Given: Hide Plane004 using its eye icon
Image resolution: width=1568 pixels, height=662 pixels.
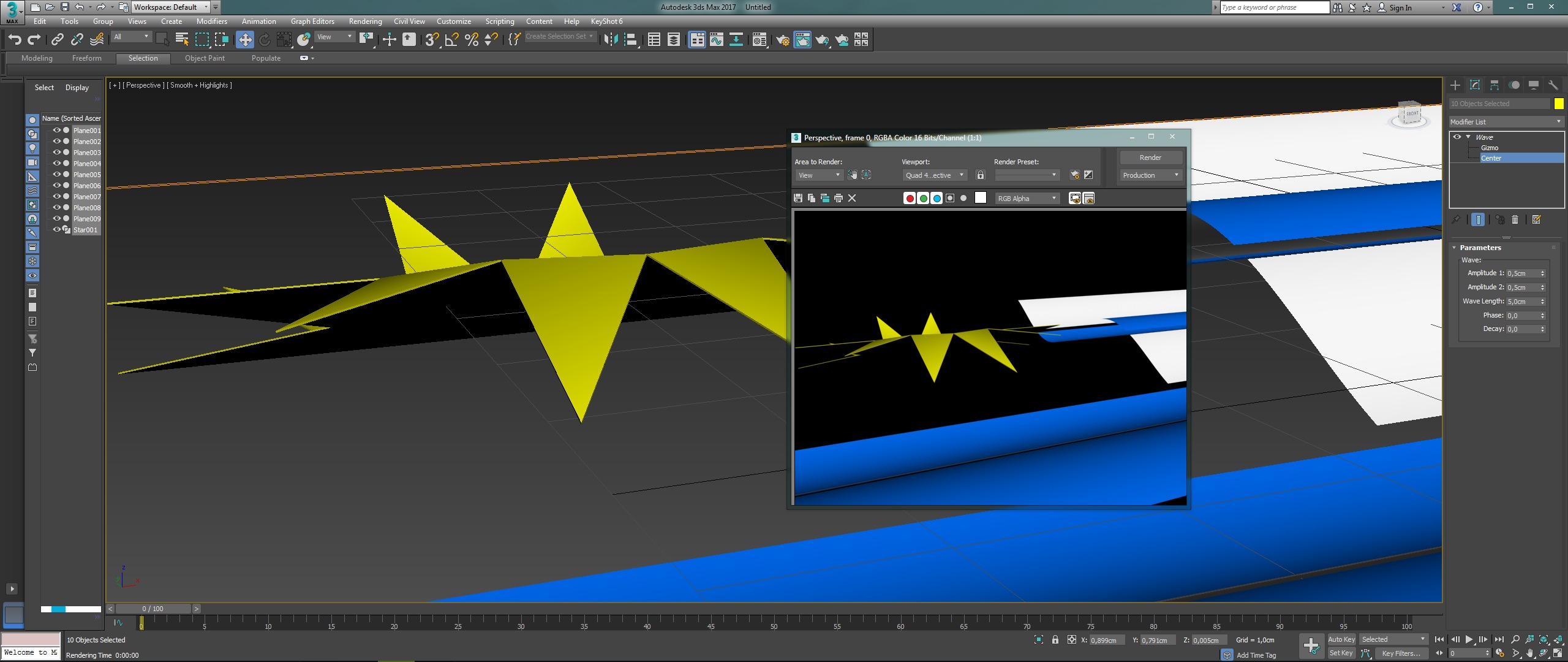Looking at the screenshot, I should pos(56,163).
